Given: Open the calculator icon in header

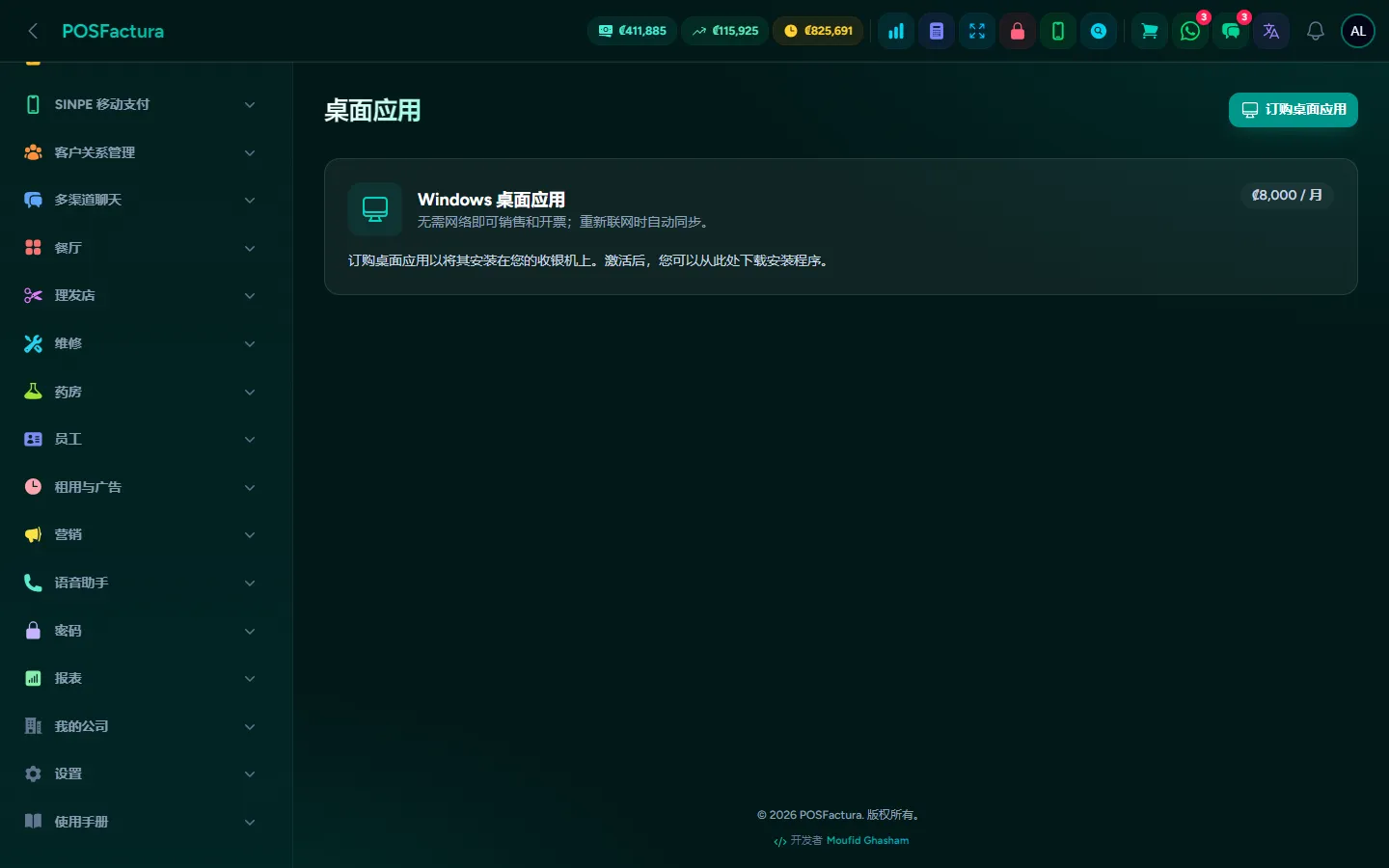Looking at the screenshot, I should [937, 31].
